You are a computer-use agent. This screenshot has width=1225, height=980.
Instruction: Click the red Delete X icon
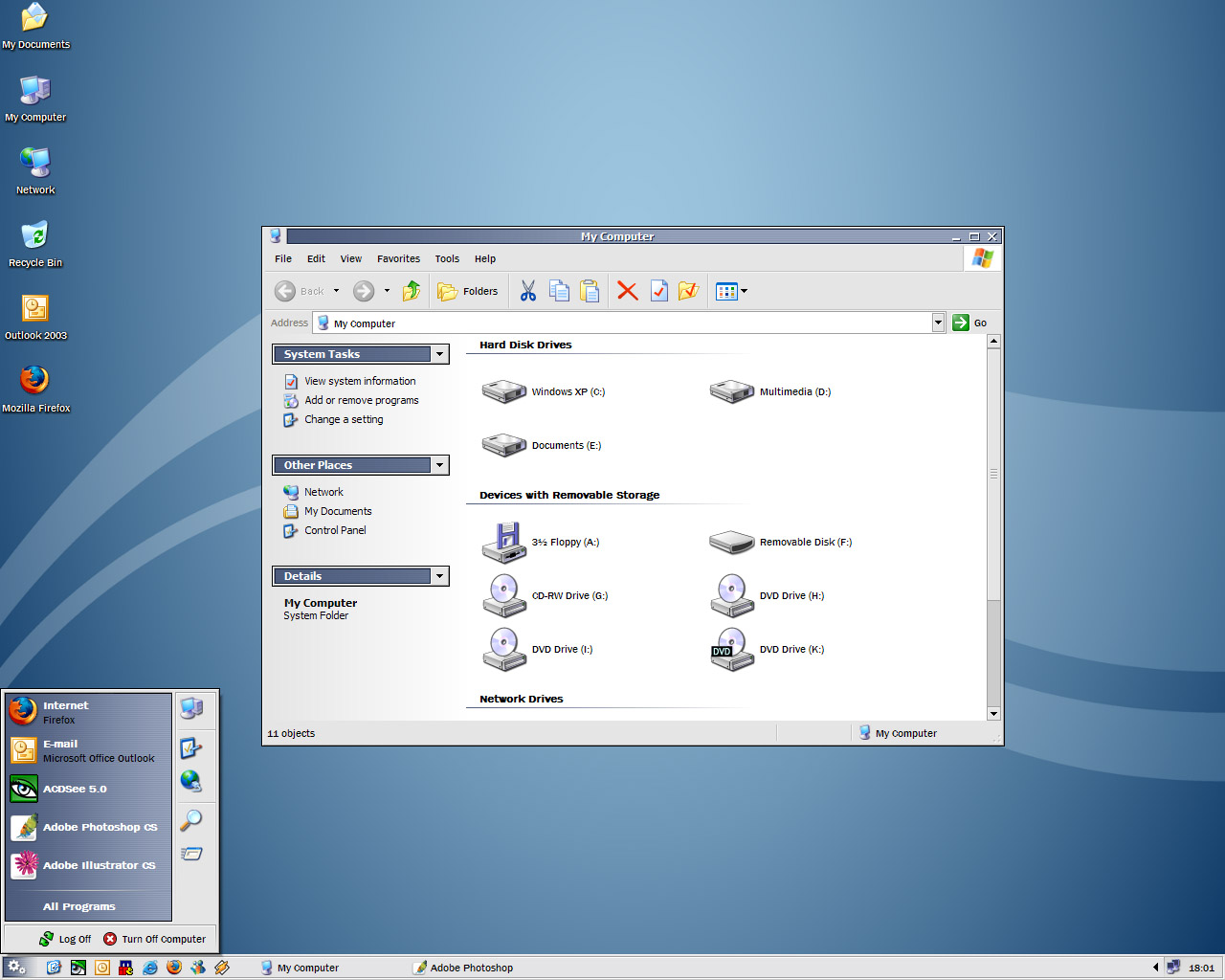[627, 291]
